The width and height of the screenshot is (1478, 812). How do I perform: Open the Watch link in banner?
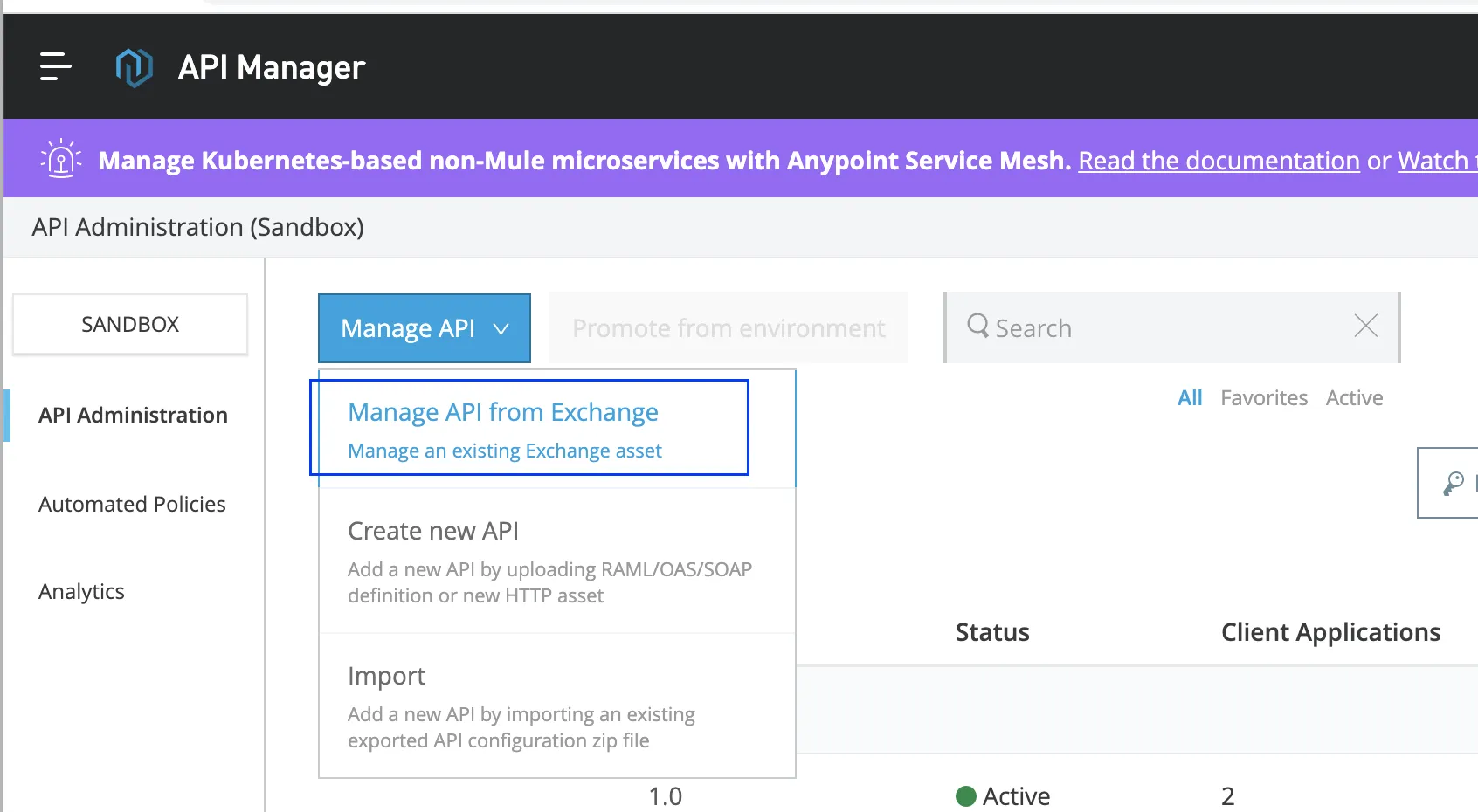click(x=1437, y=161)
